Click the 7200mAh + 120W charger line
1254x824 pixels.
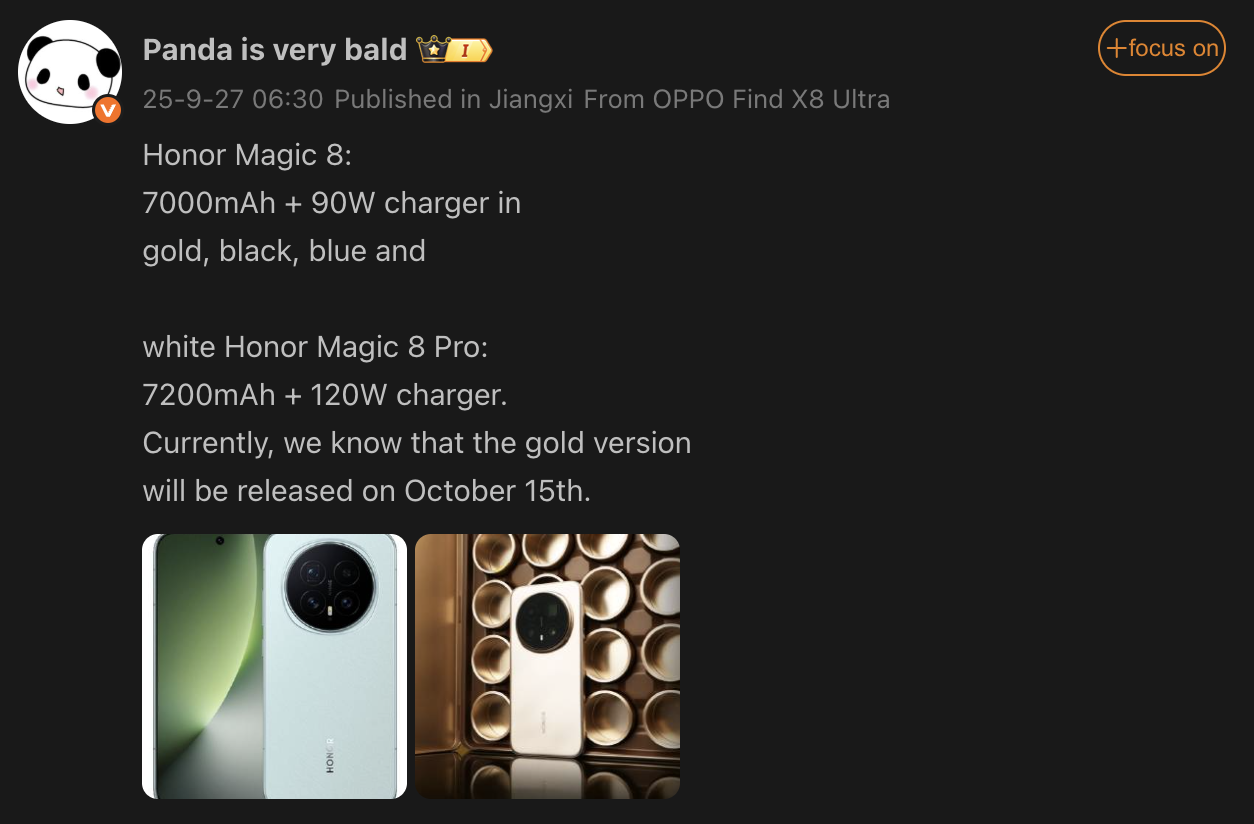325,394
